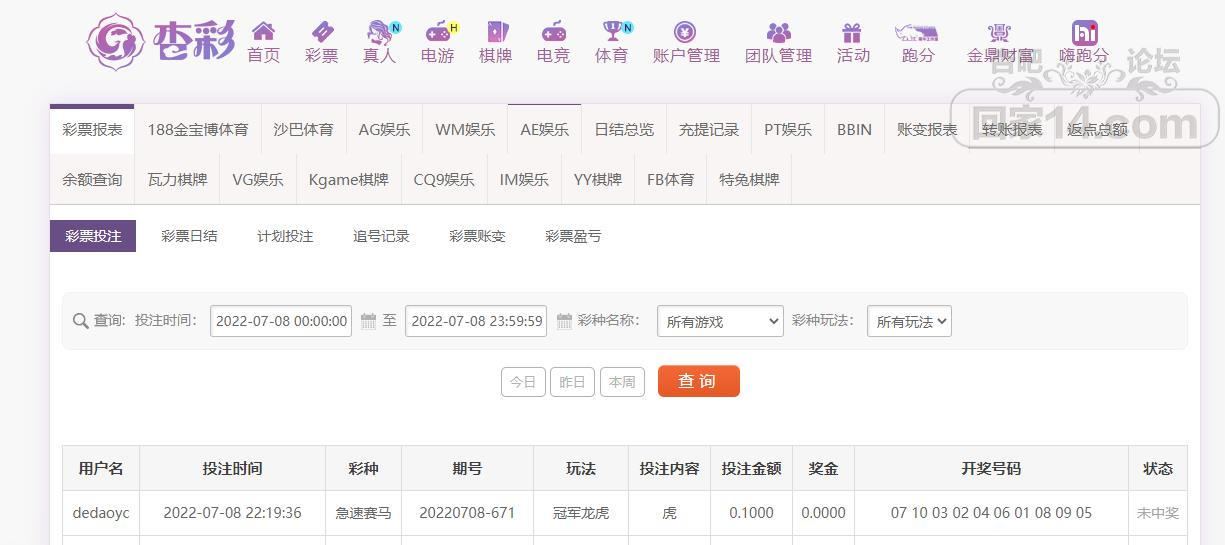Select the 计划投注 sub-tab

[x=285, y=236]
